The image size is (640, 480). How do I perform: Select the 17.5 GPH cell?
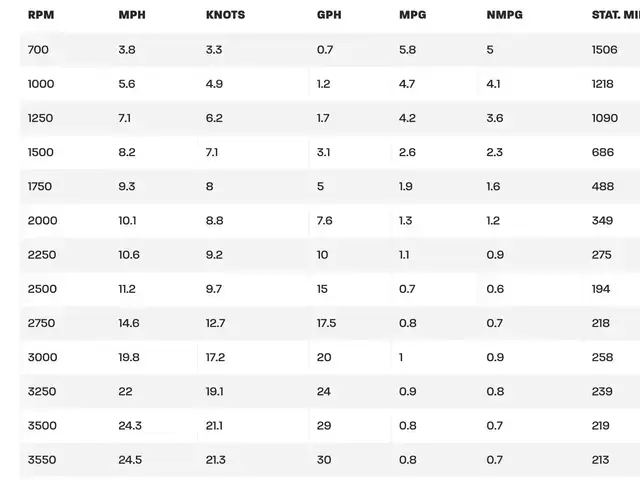click(x=326, y=323)
